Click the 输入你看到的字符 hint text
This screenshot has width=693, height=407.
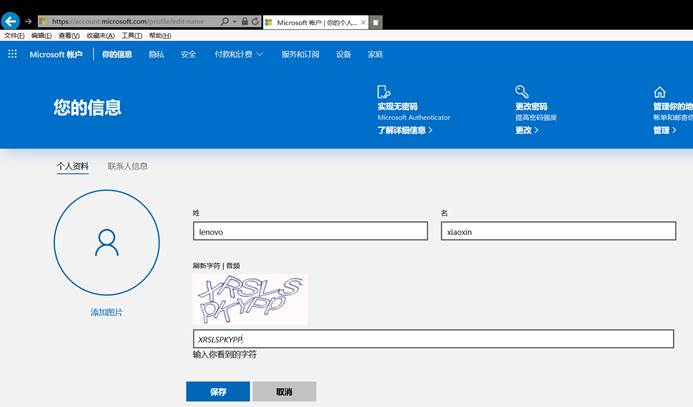point(225,354)
